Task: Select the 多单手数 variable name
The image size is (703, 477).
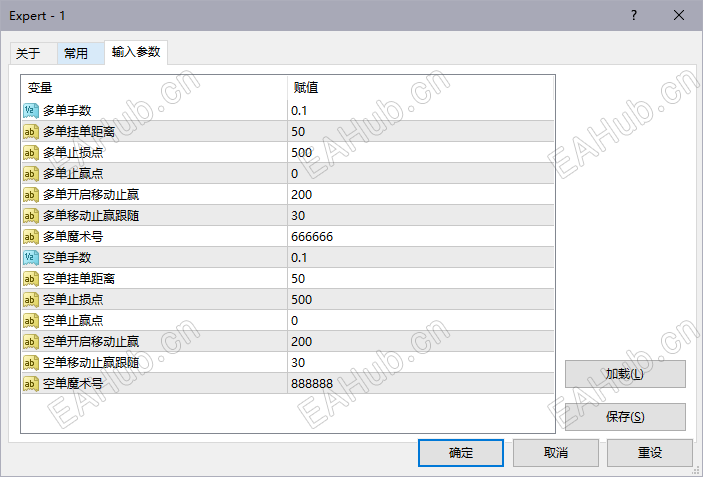Action: [x=67, y=111]
